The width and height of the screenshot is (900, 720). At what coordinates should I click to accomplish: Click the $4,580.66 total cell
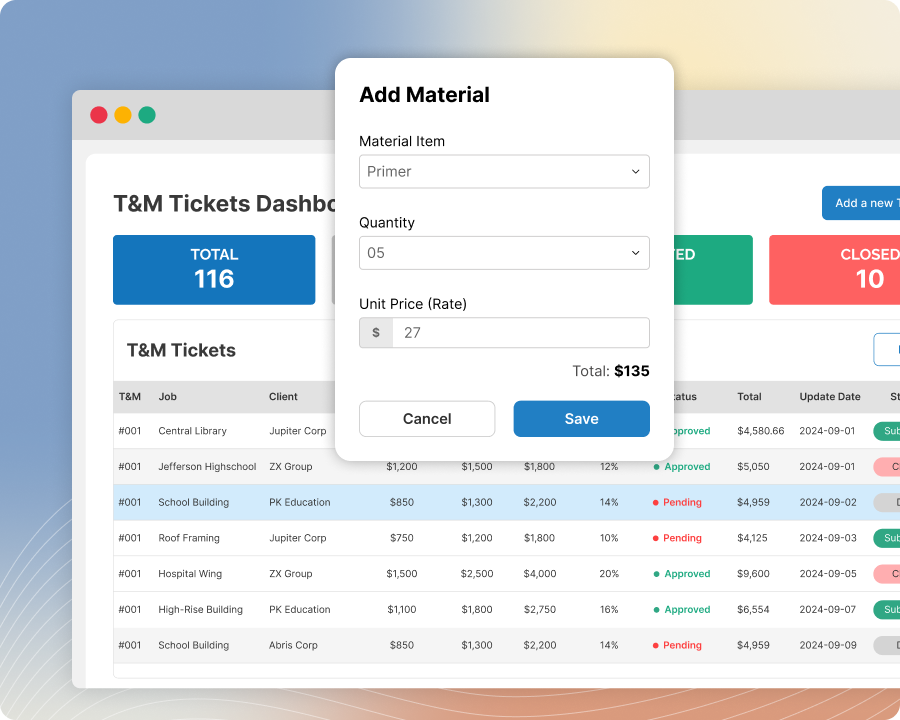click(x=761, y=431)
